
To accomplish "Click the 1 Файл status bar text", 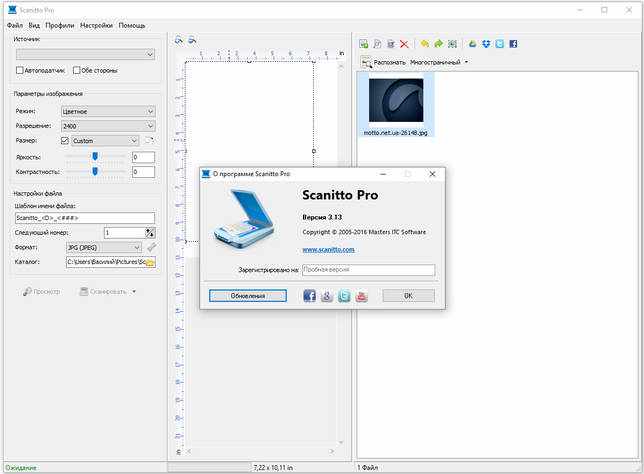I will (x=367, y=467).
